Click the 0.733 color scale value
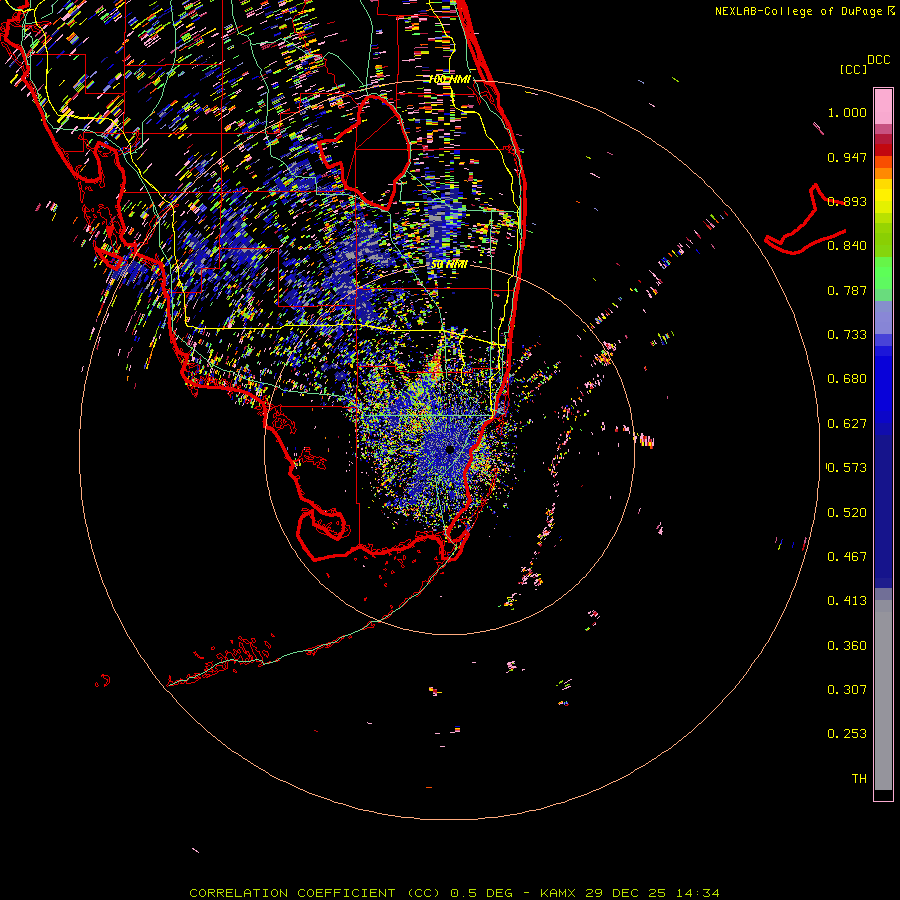 pyautogui.click(x=847, y=335)
